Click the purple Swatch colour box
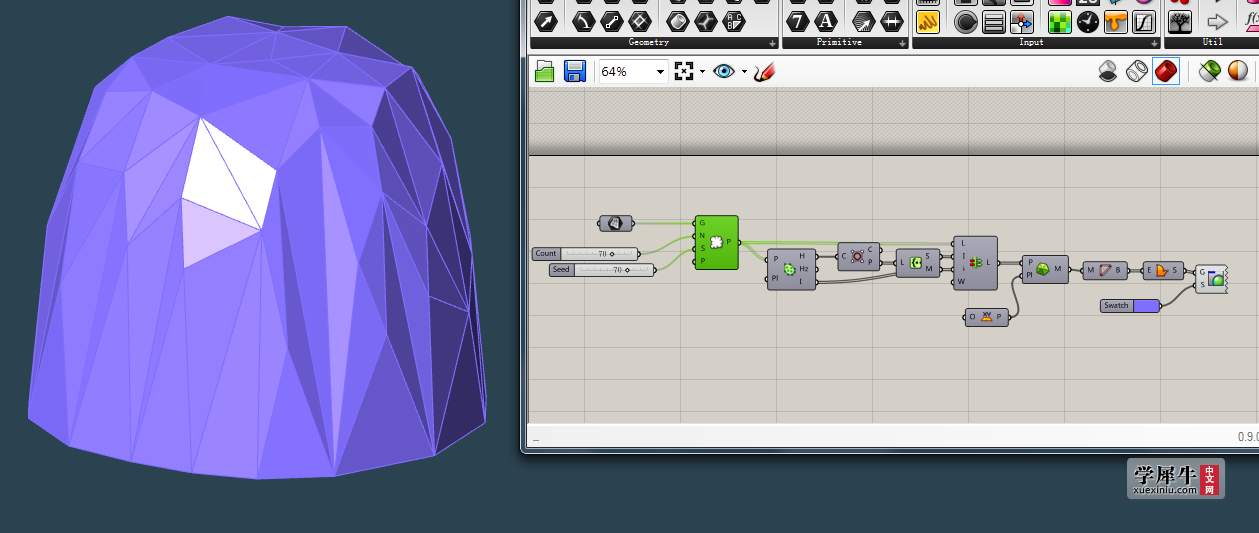This screenshot has height=533, width=1259. 1146,305
